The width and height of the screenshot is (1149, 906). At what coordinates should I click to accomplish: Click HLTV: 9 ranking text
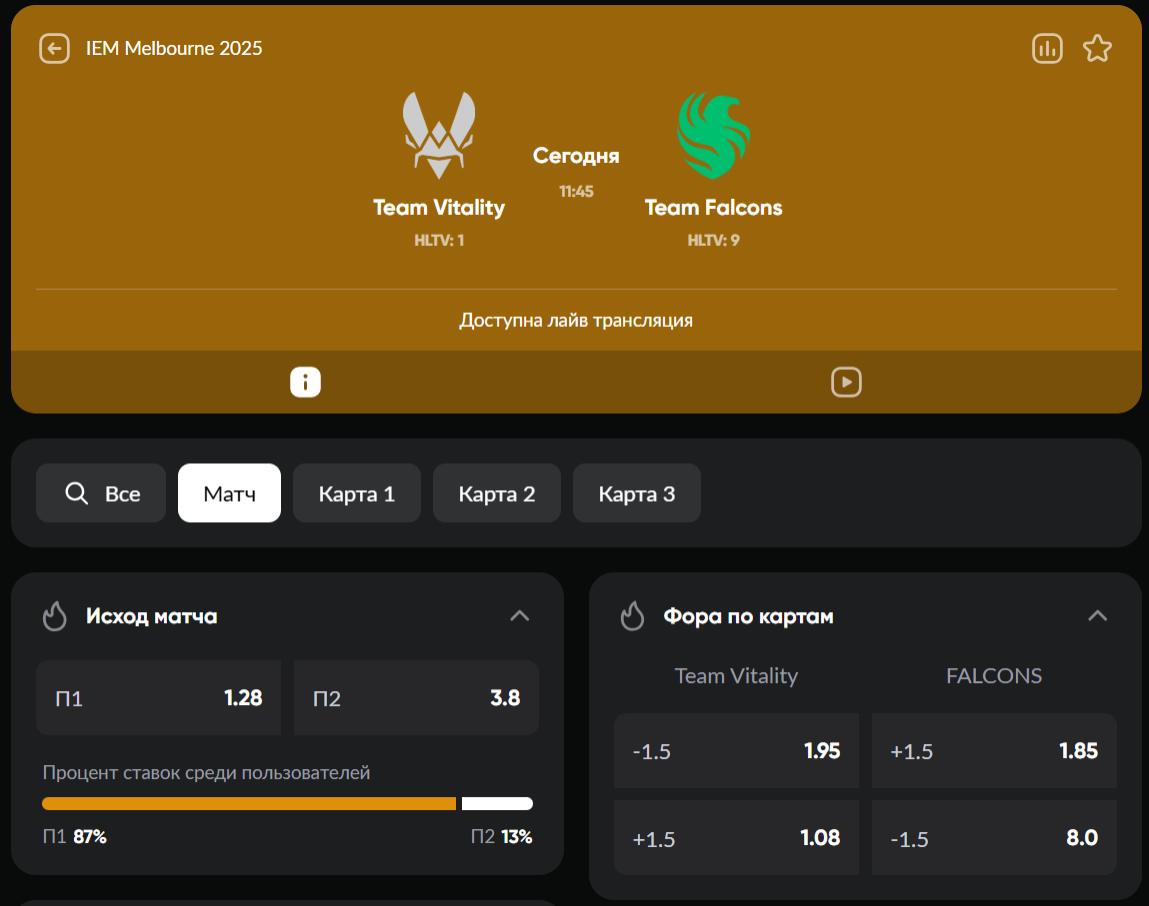(714, 240)
